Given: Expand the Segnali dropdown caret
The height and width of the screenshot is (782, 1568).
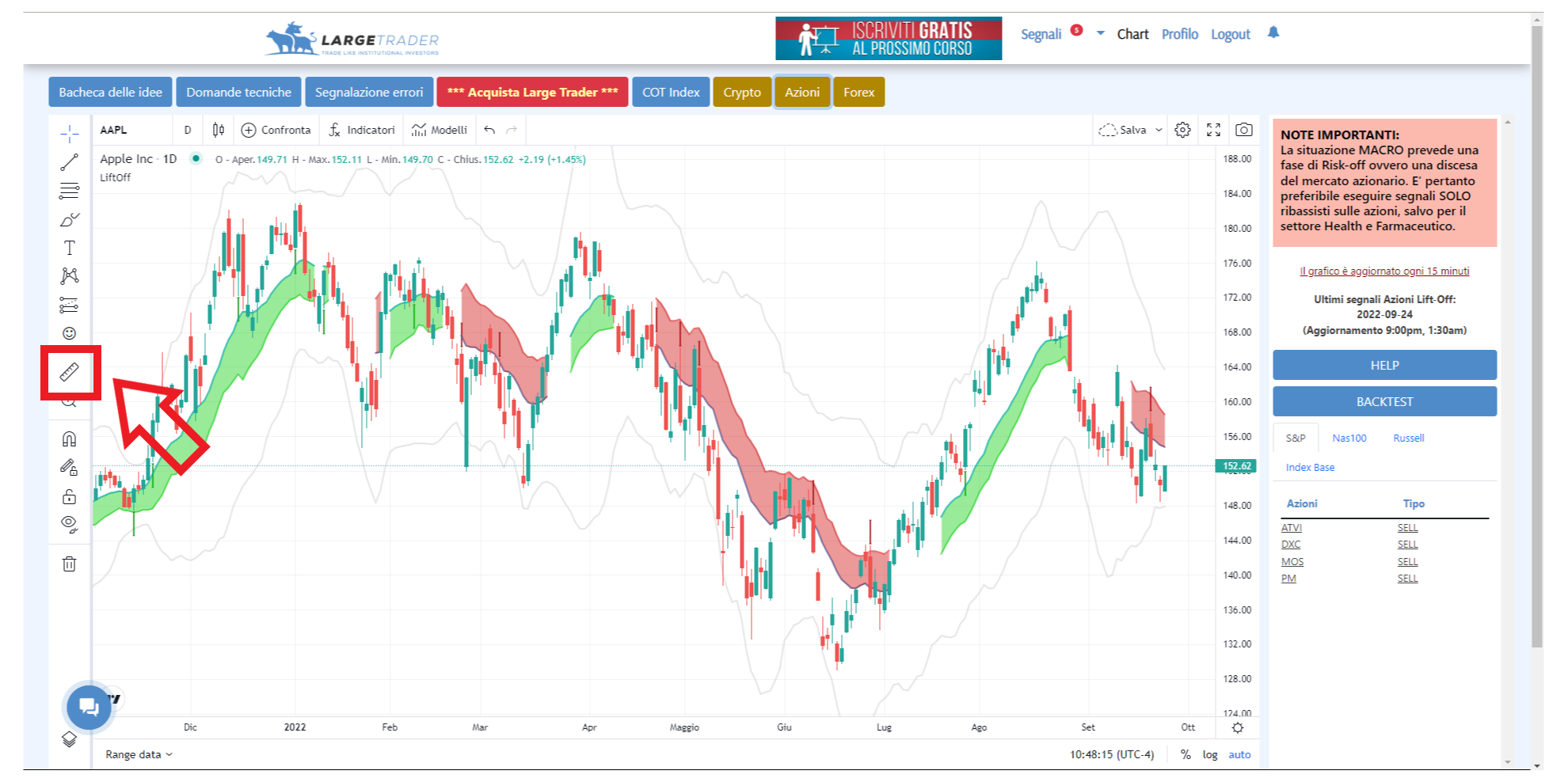Looking at the screenshot, I should (1100, 33).
